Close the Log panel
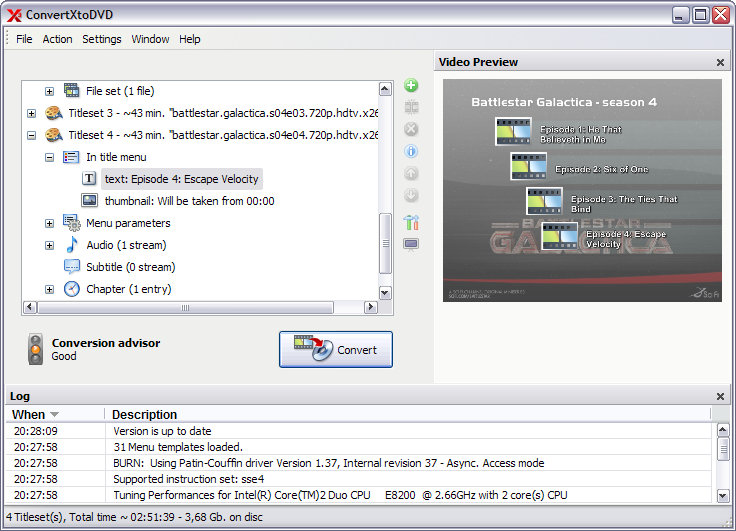 click(720, 397)
